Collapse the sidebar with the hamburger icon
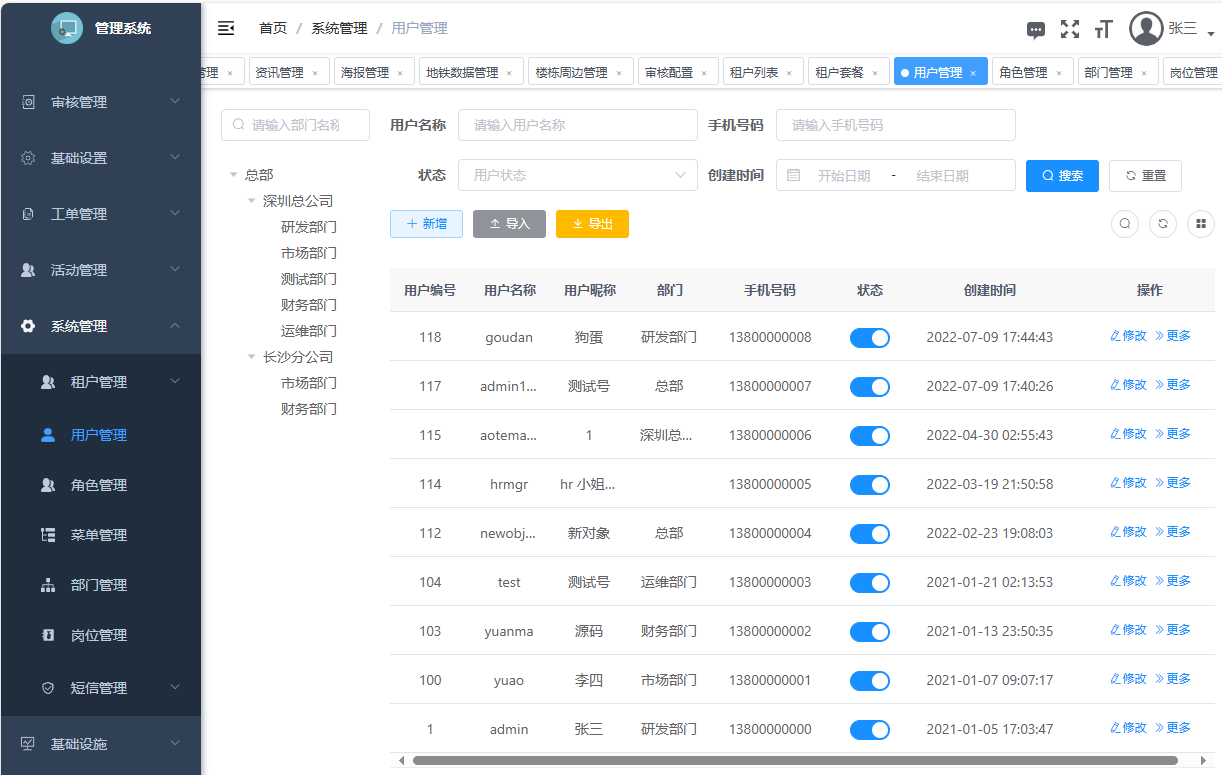 pos(226,28)
